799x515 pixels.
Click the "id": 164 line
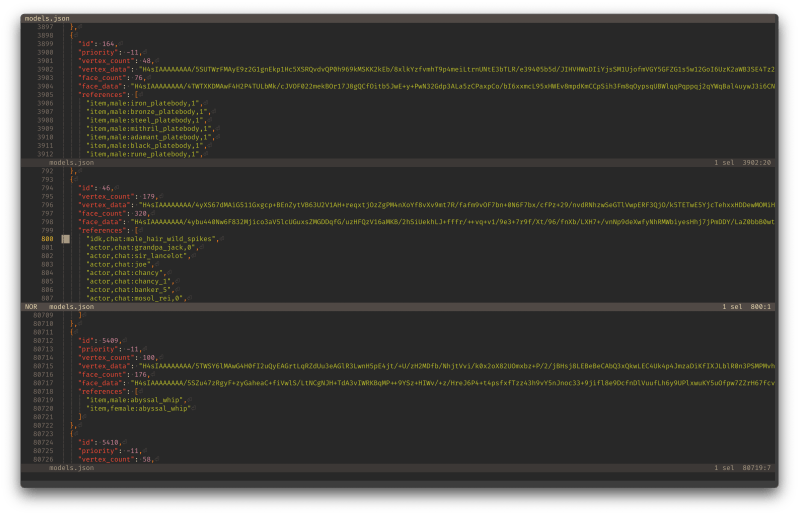pos(98,44)
